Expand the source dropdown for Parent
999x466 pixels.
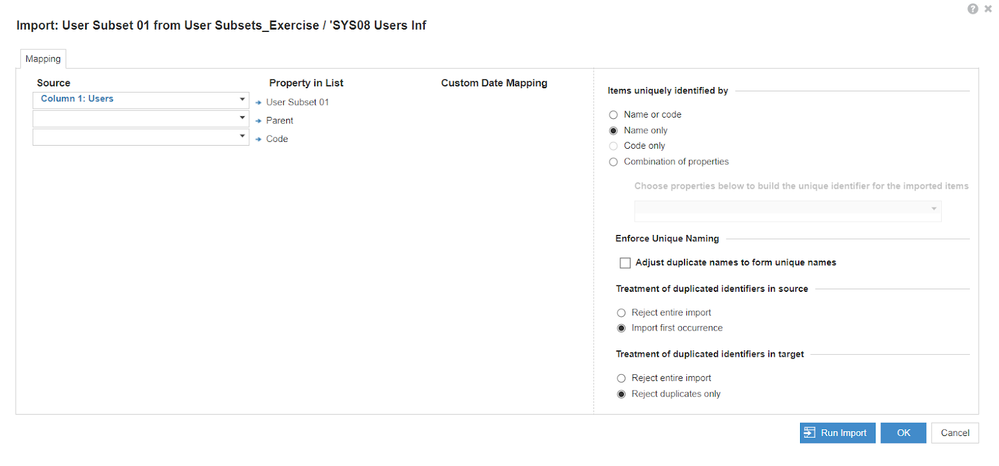click(141, 119)
